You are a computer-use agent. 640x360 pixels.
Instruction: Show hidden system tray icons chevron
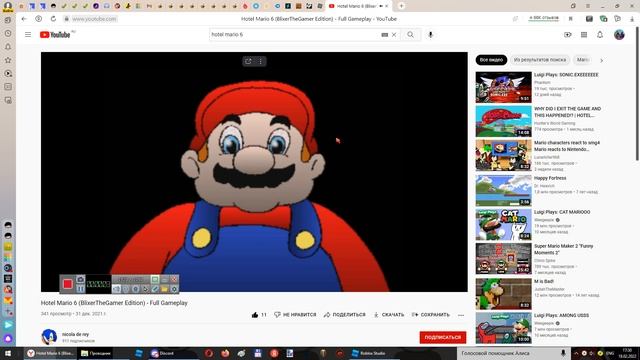tap(576, 353)
